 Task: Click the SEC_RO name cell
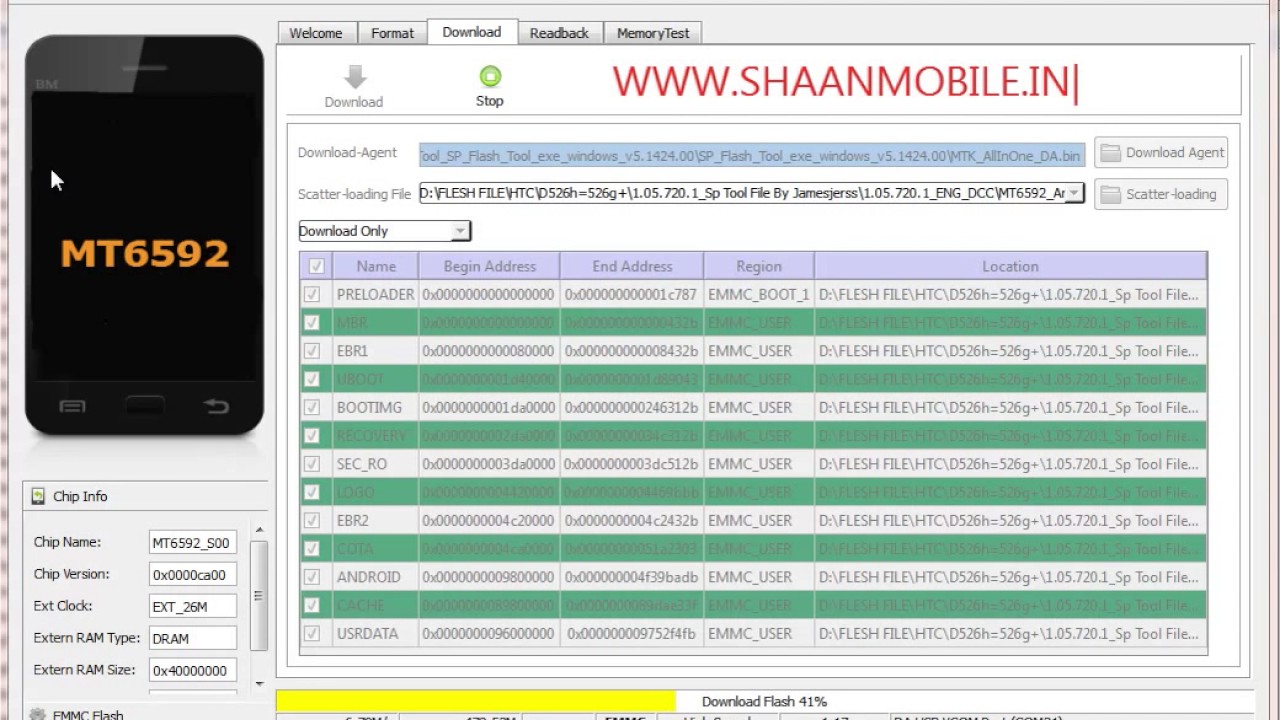pyautogui.click(x=375, y=464)
